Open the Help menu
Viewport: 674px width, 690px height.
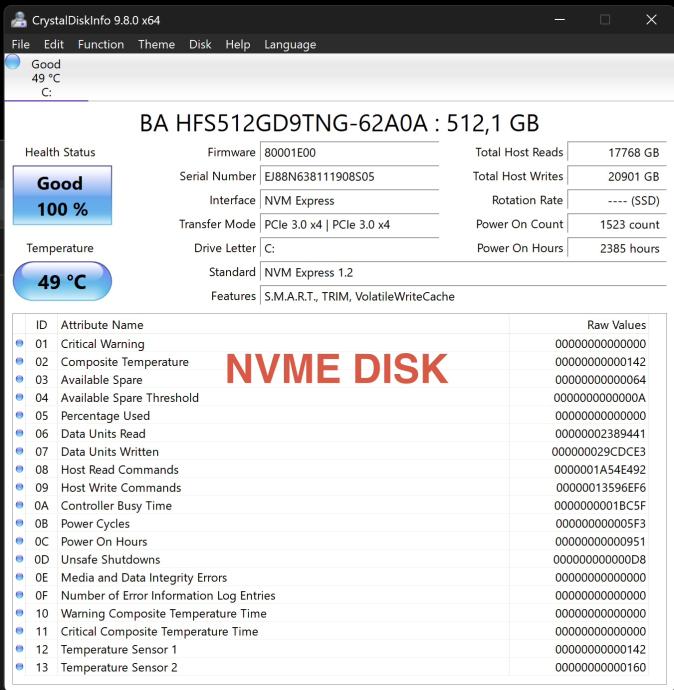238,44
